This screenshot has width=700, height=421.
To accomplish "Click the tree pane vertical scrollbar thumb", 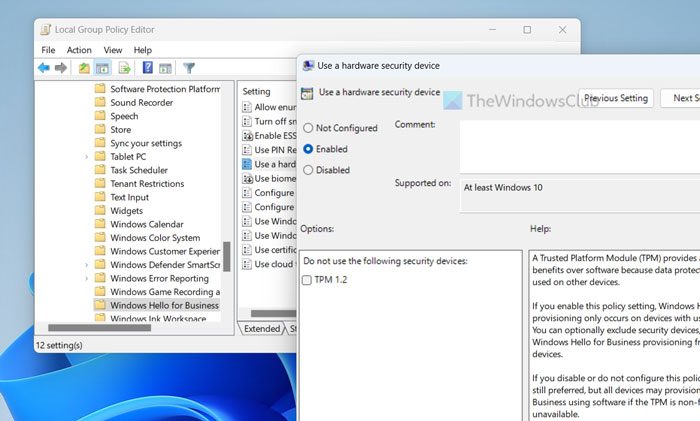I will point(227,257).
